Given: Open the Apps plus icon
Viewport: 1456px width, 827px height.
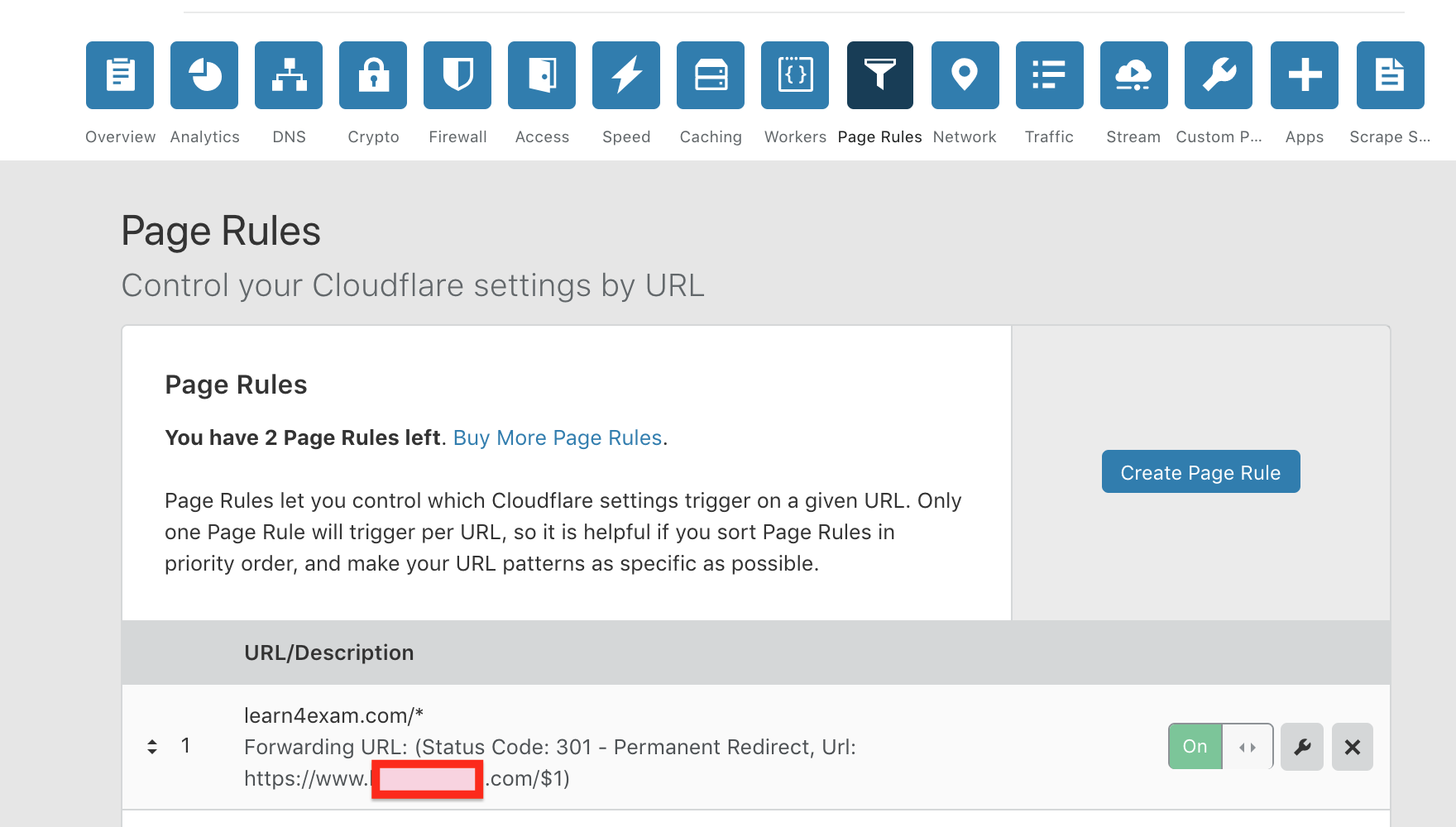Looking at the screenshot, I should pyautogui.click(x=1305, y=75).
